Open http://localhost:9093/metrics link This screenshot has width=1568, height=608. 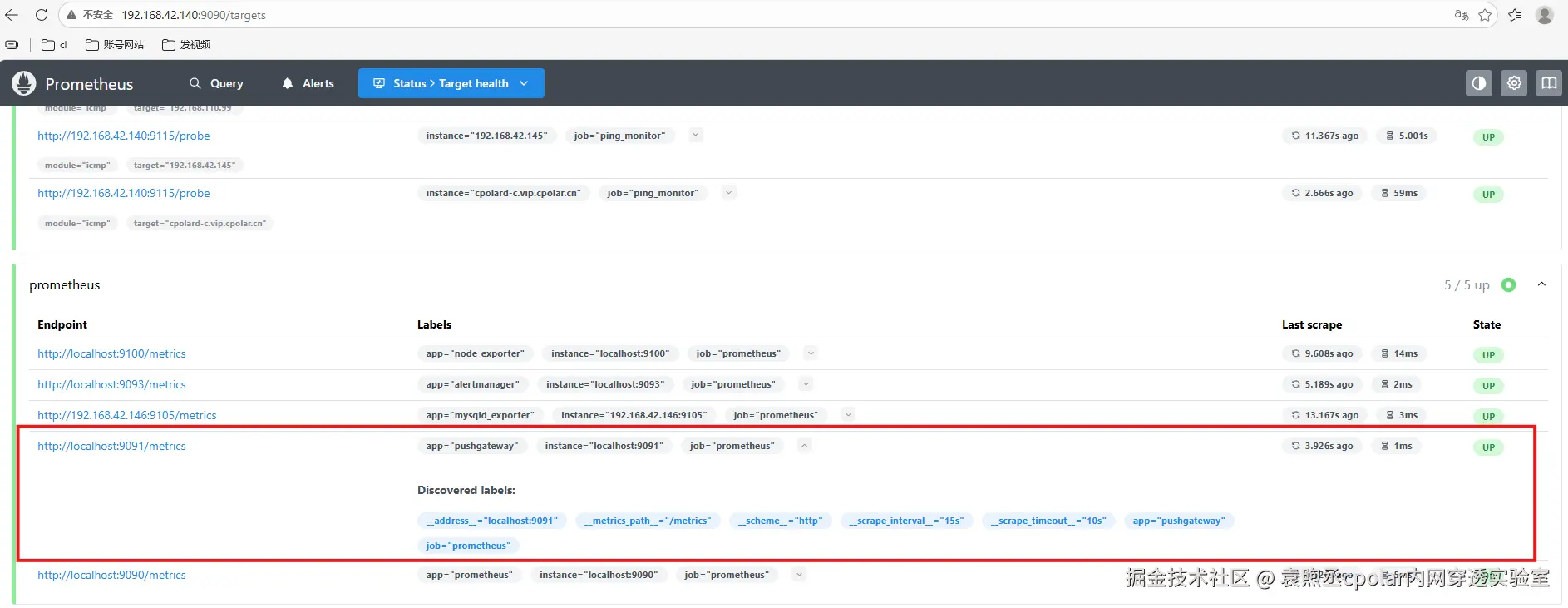coord(111,384)
